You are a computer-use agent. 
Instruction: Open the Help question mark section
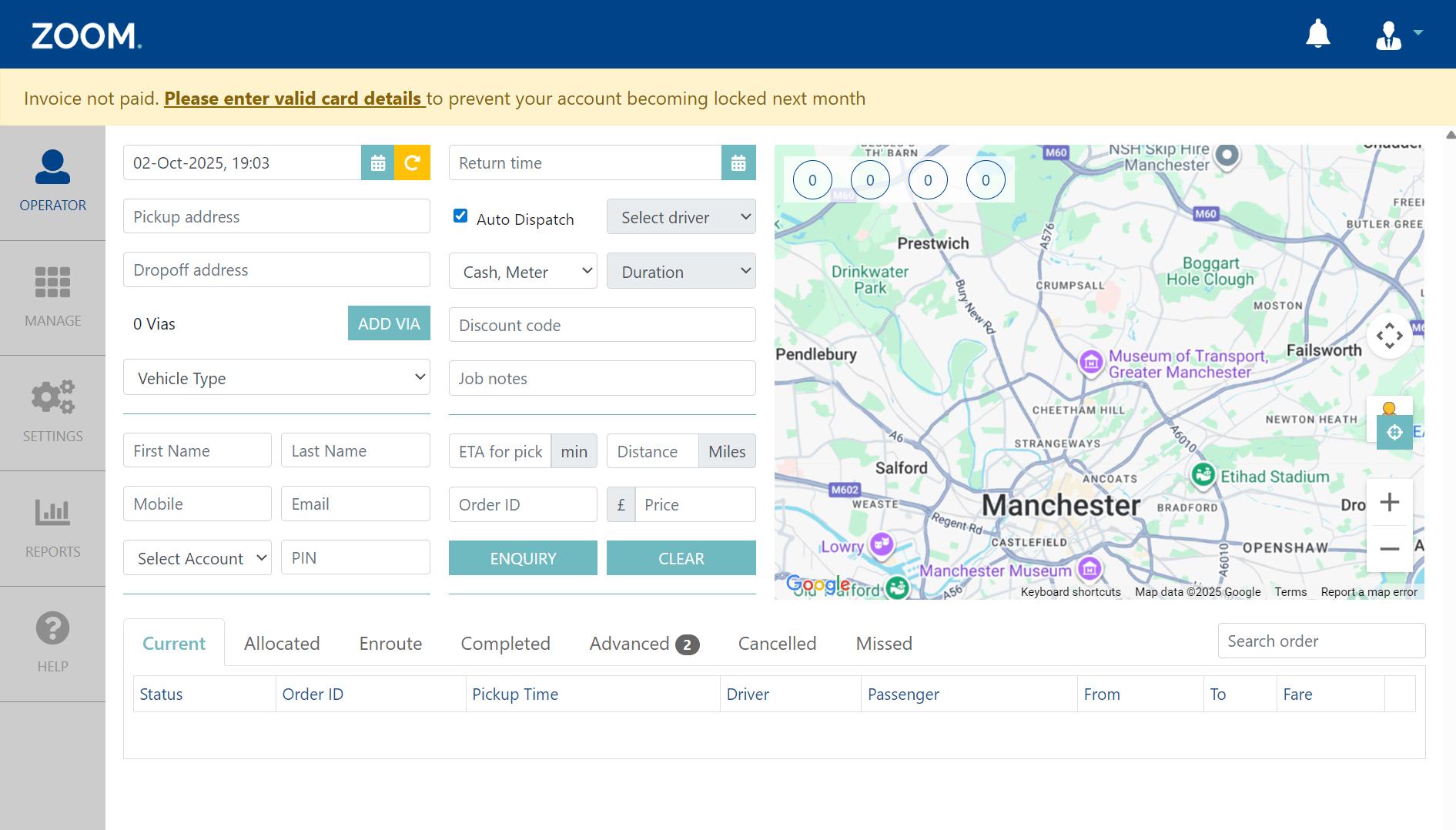tap(52, 644)
